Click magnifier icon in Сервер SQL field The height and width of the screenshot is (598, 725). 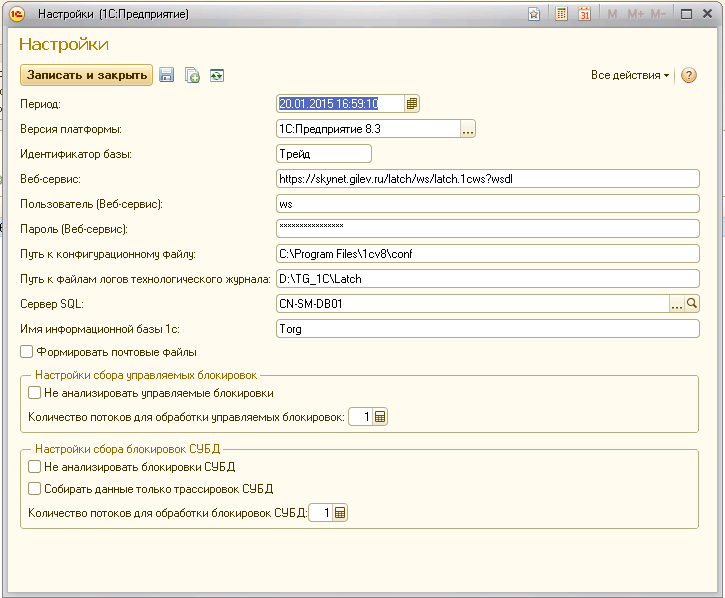(x=692, y=304)
